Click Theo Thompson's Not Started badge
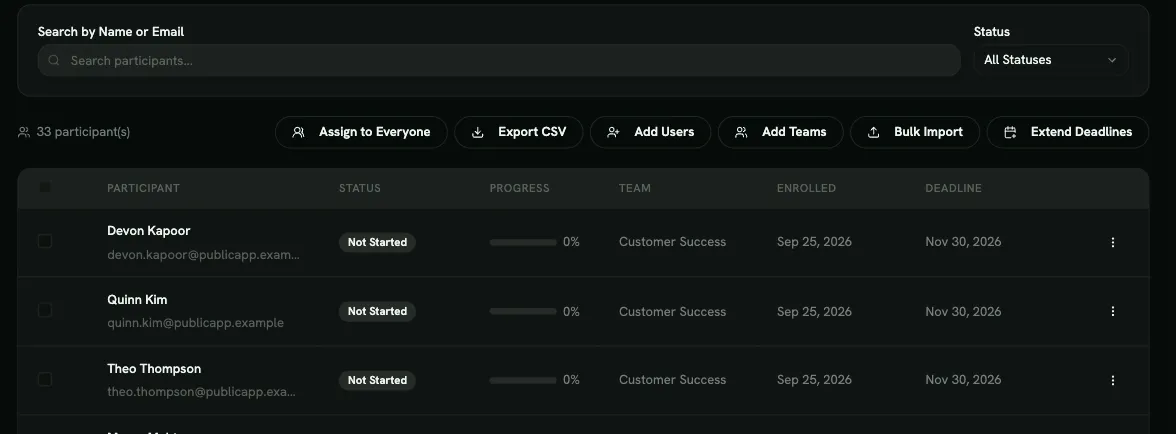Screen dimensions: 1176x434 point(377,380)
